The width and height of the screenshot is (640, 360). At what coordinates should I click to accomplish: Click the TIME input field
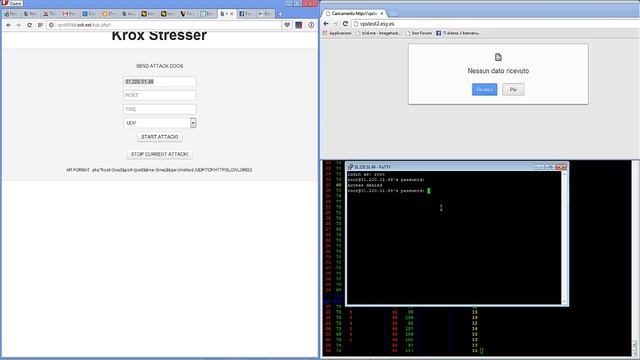[x=160, y=109]
